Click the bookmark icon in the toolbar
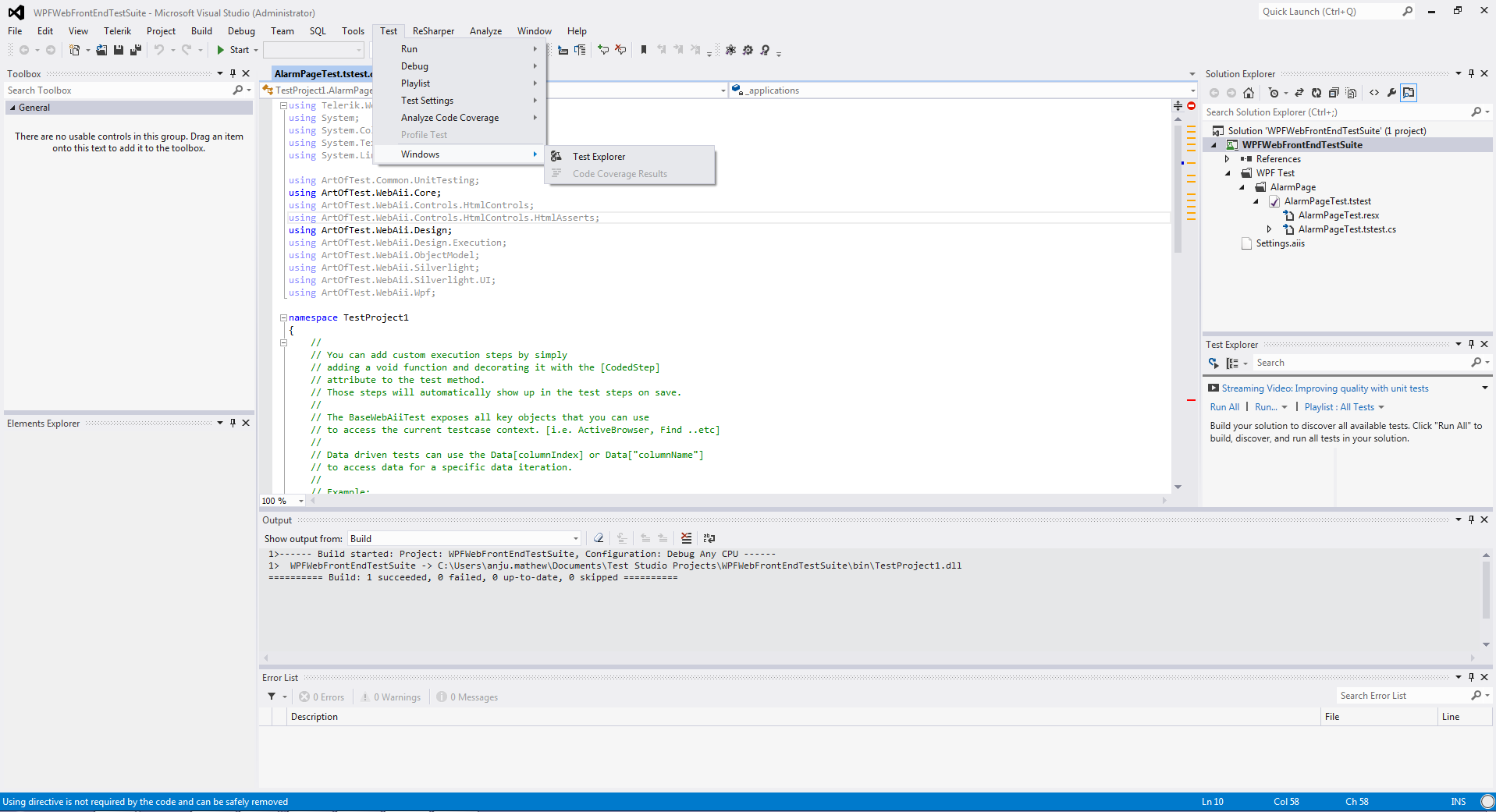The image size is (1496, 812). 644,50
